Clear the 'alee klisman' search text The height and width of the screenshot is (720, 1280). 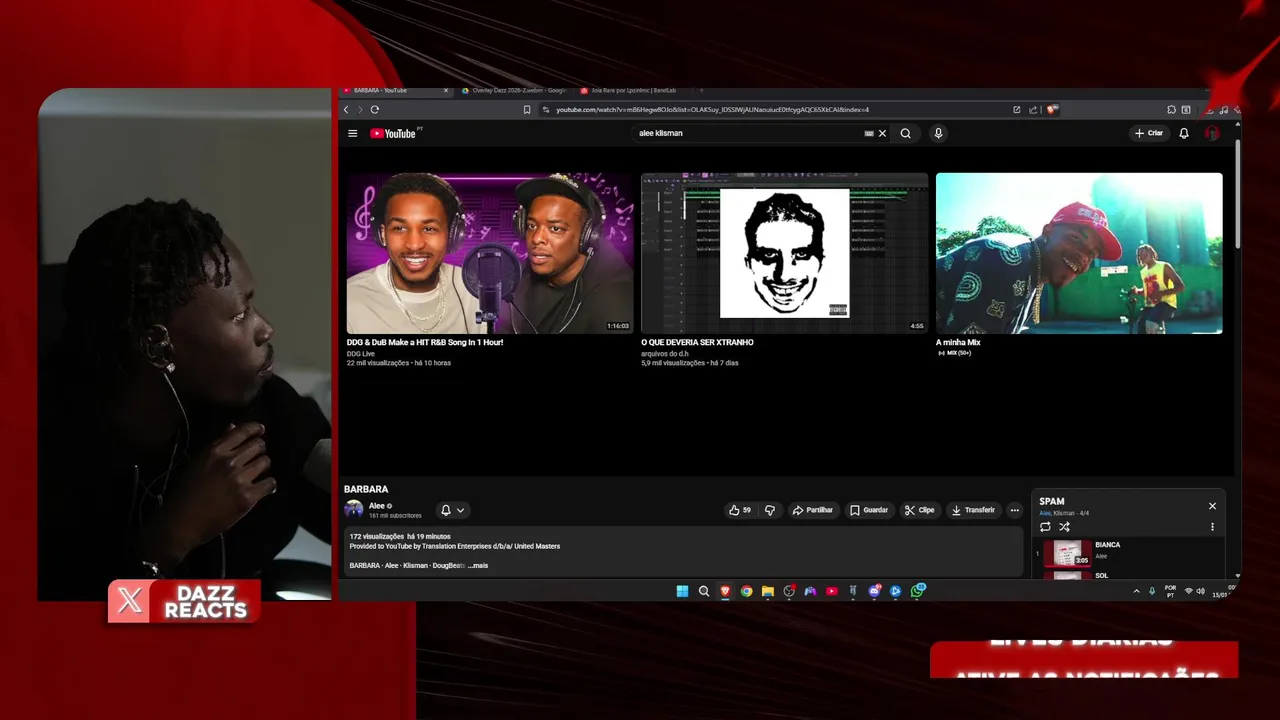(x=882, y=133)
